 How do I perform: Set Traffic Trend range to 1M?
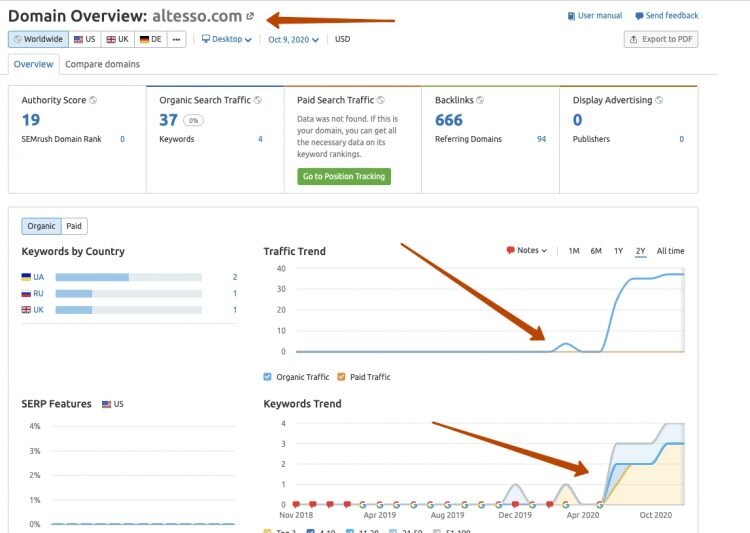point(574,251)
